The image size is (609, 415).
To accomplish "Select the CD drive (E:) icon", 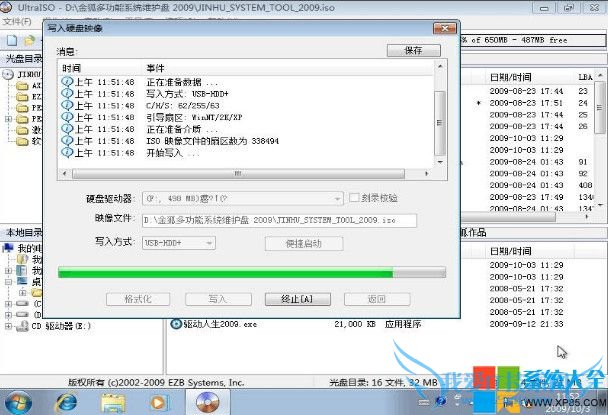I will click(x=23, y=326).
